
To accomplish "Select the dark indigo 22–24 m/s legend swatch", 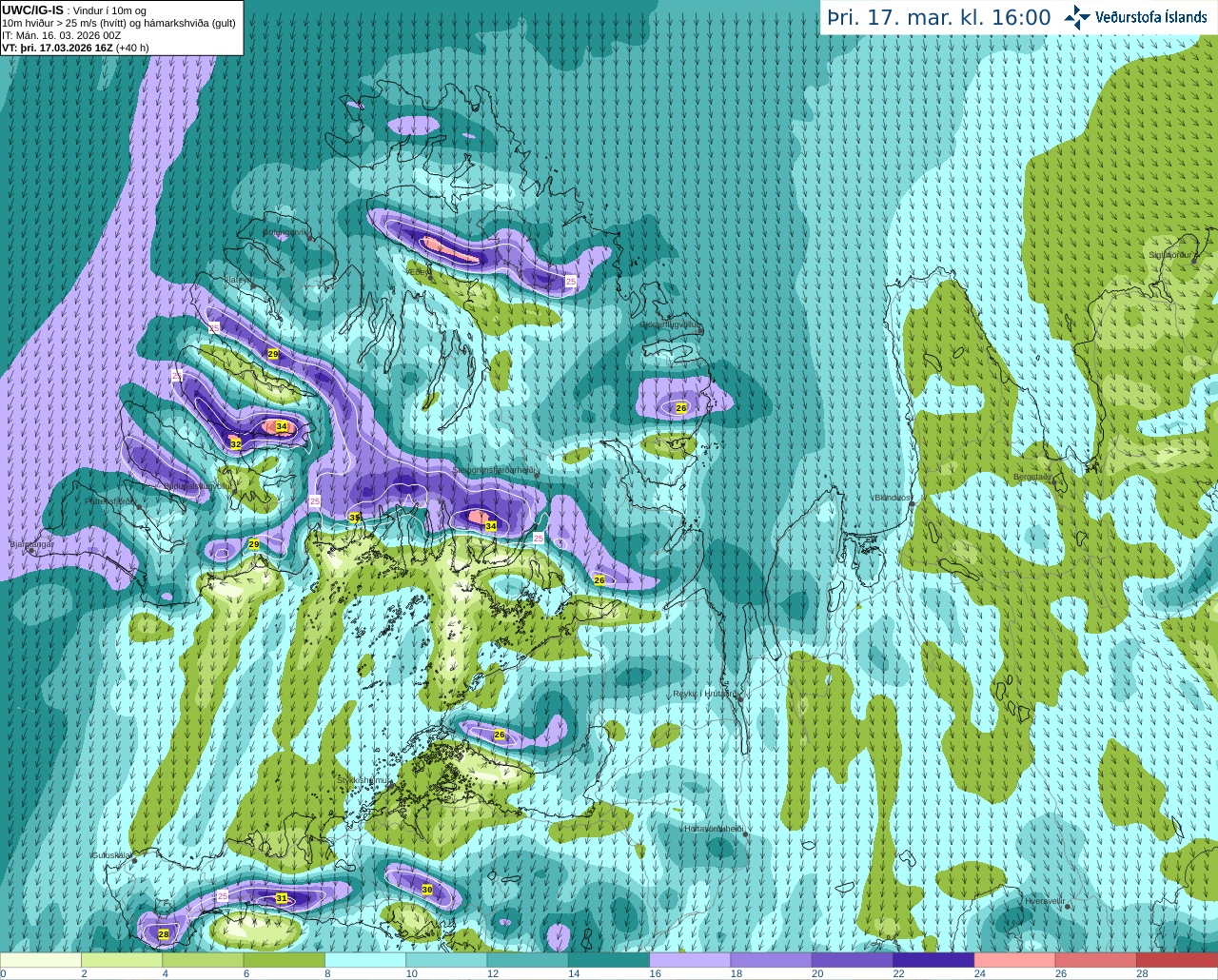I will 933,960.
